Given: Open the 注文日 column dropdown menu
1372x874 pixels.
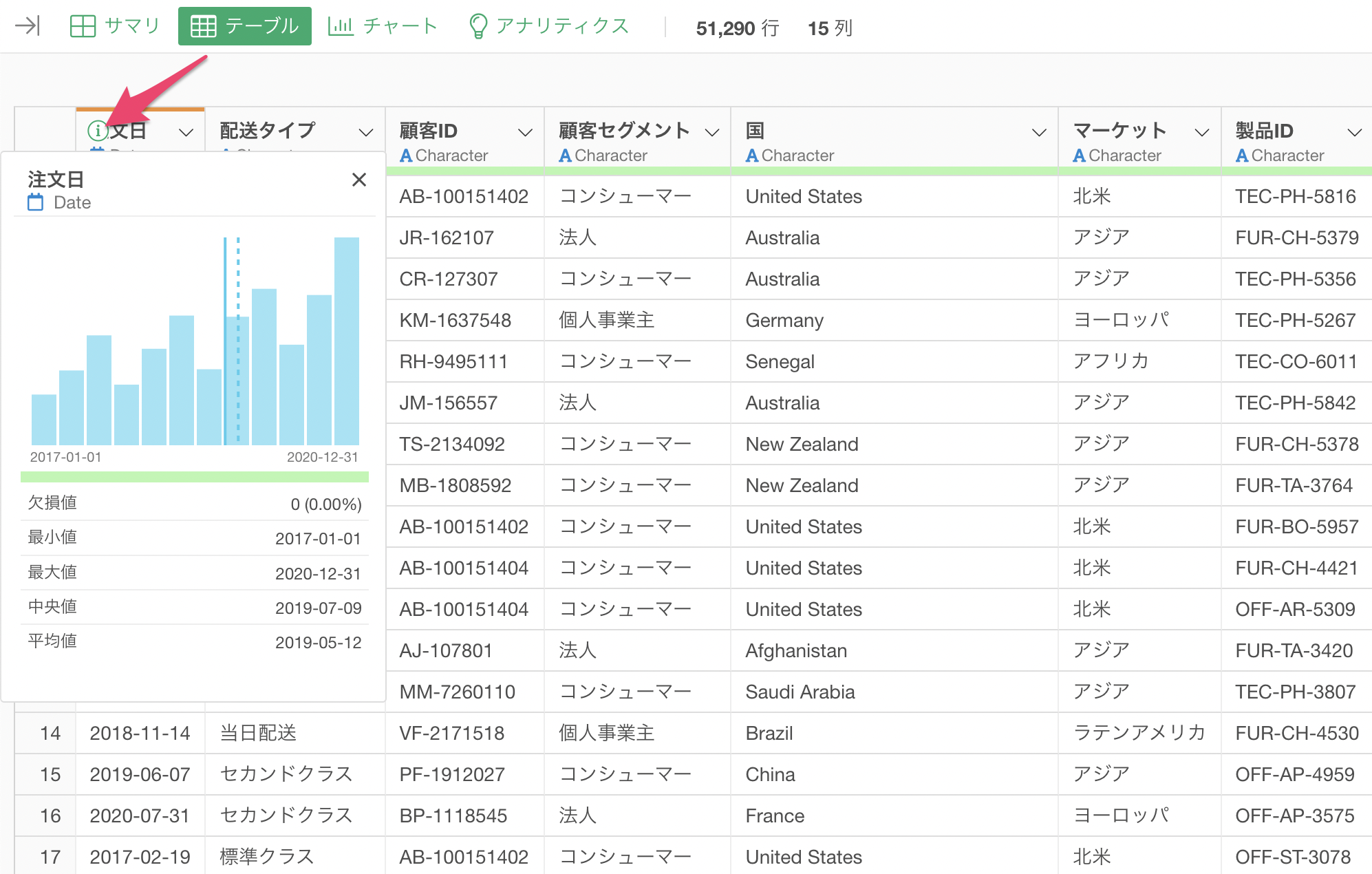Looking at the screenshot, I should tap(186, 132).
